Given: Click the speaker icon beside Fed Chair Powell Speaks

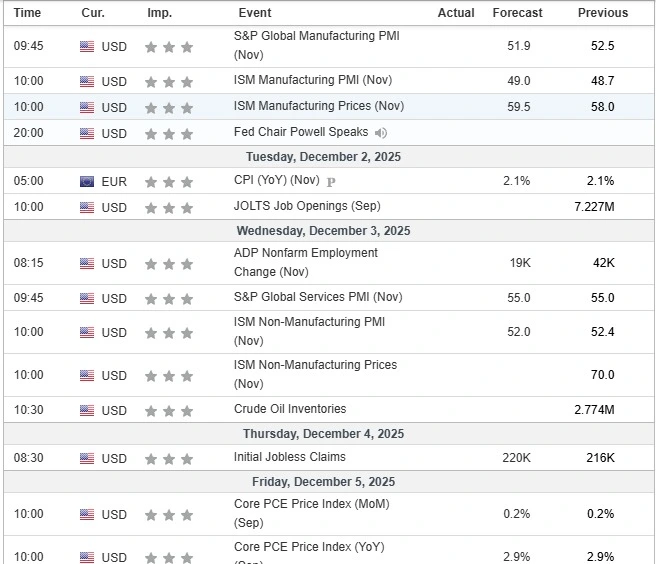Looking at the screenshot, I should tap(381, 133).
